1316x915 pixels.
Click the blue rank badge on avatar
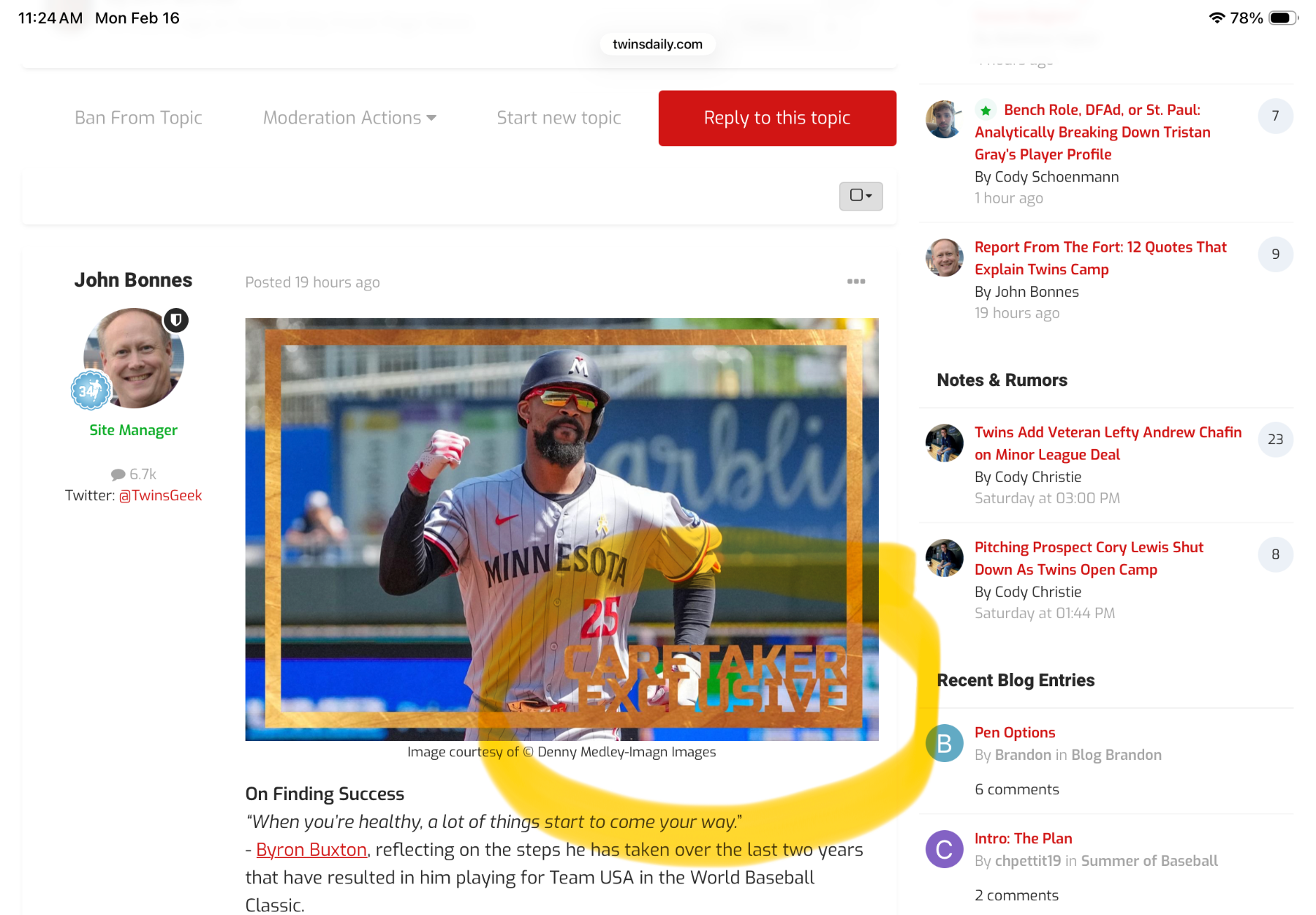[x=90, y=391]
